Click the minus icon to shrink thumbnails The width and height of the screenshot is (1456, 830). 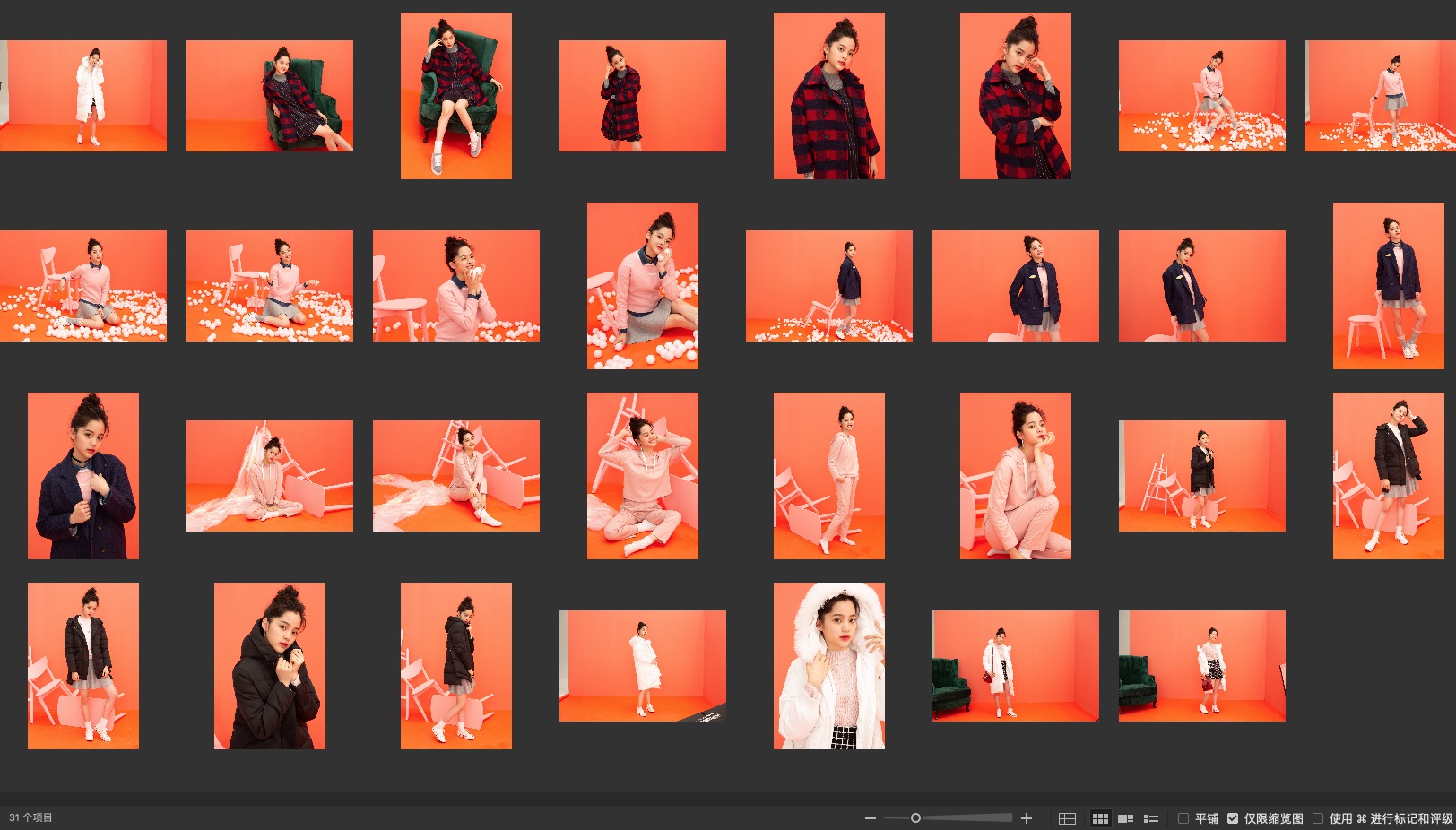click(870, 818)
